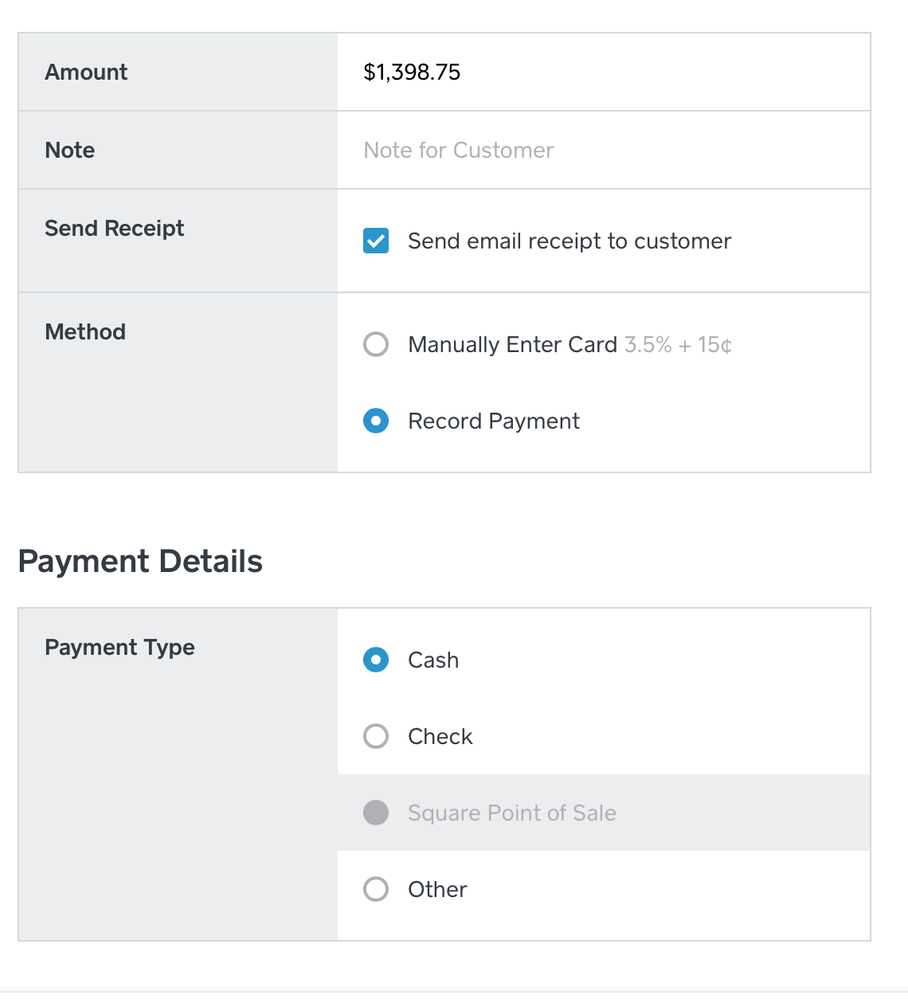Click the Record Payment text label
Image resolution: width=908 pixels, height=999 pixels.
(493, 421)
